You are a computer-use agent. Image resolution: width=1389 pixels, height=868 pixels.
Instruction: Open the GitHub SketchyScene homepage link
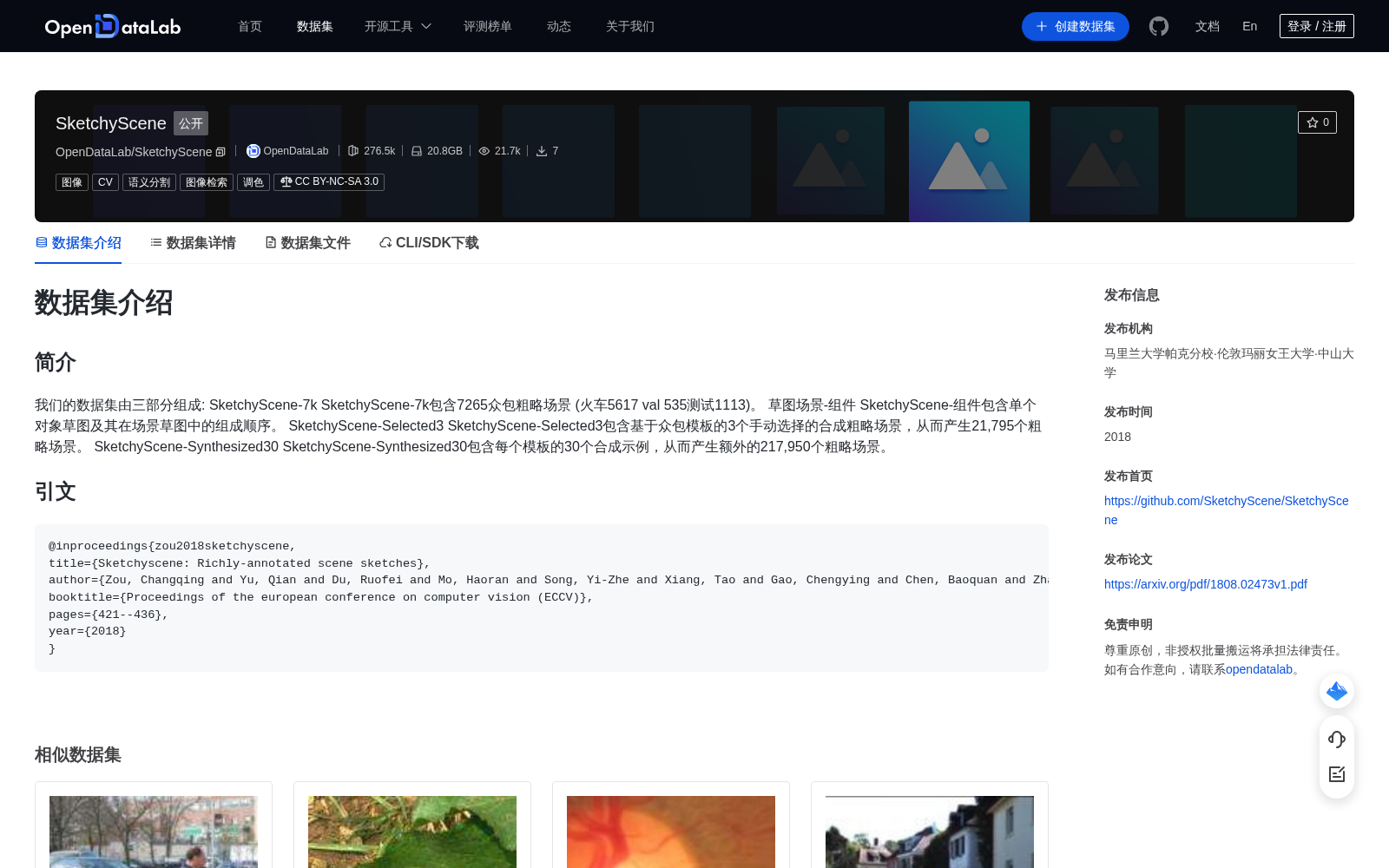coord(1226,510)
